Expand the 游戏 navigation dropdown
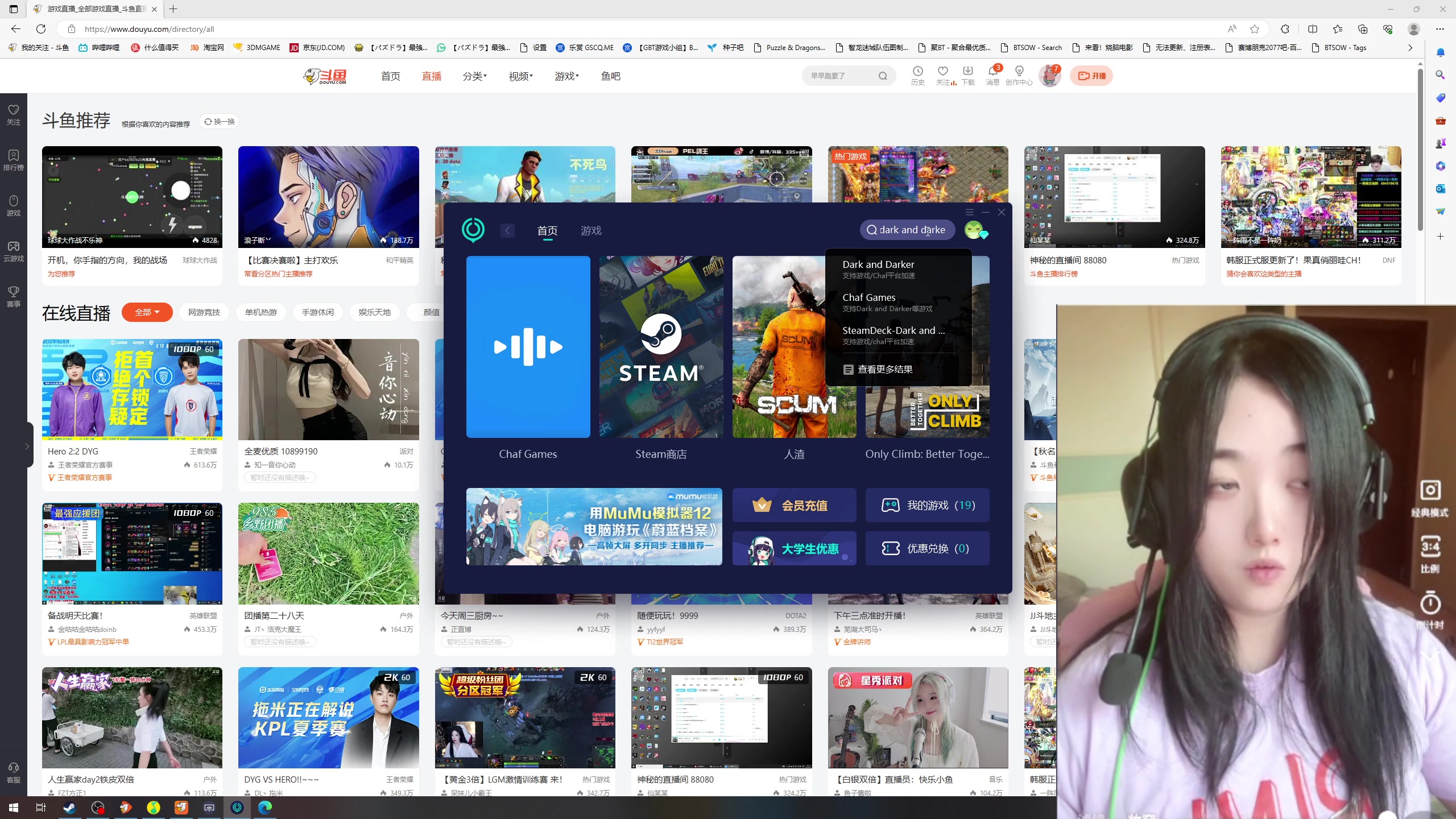 566,76
